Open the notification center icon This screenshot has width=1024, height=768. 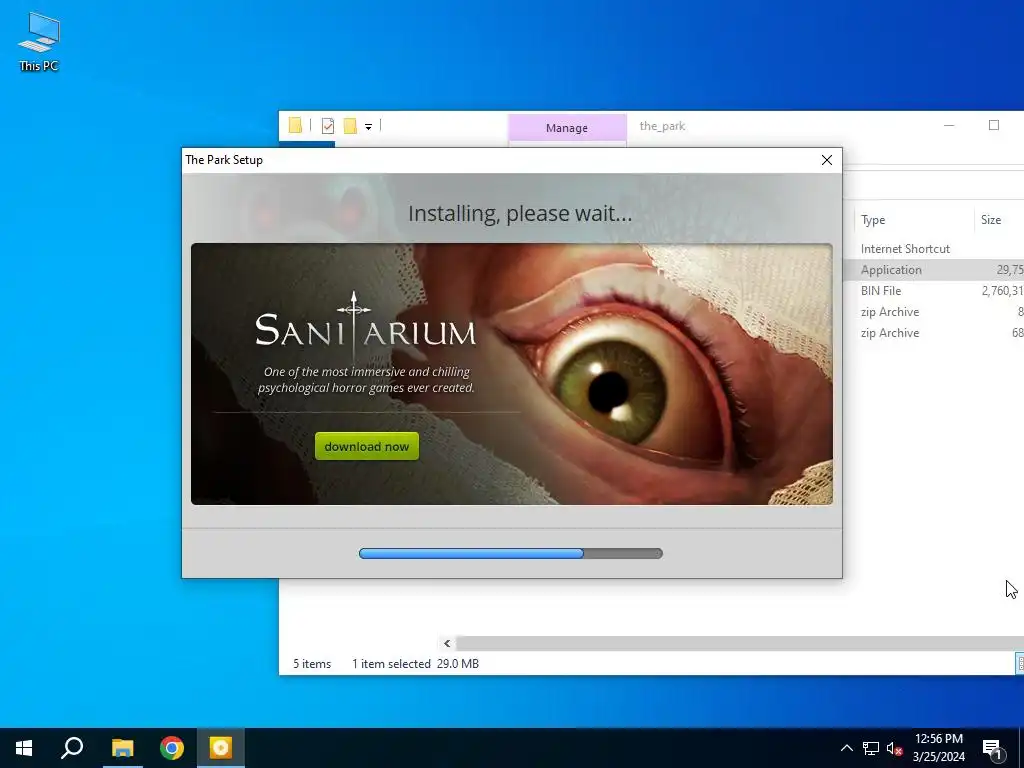coord(993,748)
